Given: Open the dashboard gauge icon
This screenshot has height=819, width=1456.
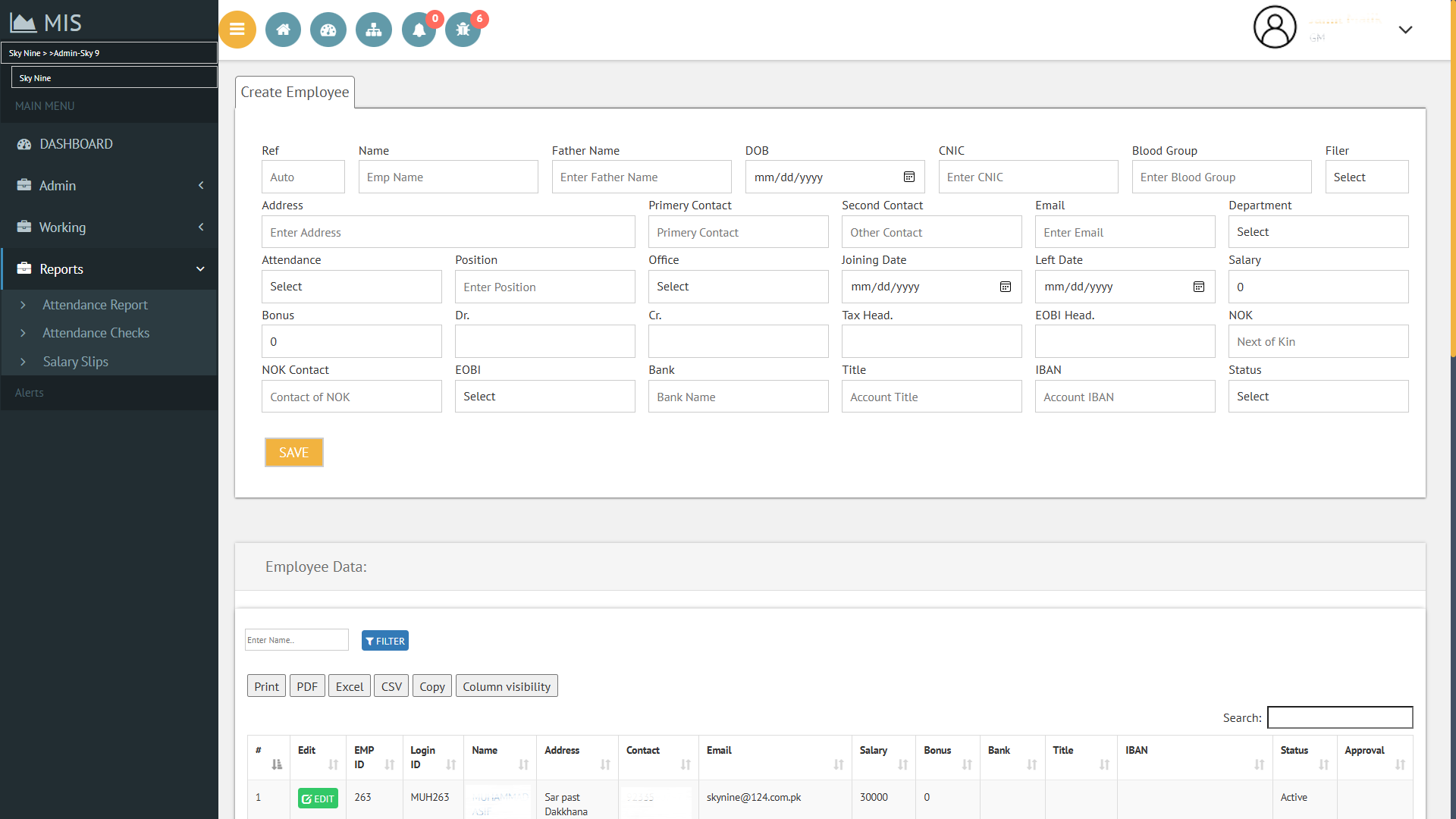Looking at the screenshot, I should click(328, 30).
